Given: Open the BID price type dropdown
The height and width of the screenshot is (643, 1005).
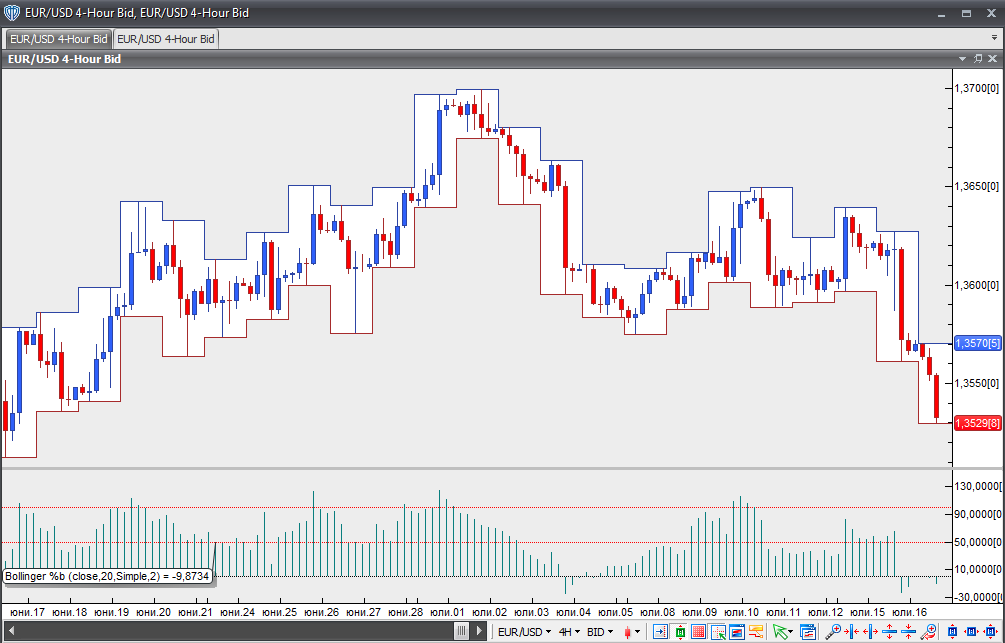Looking at the screenshot, I should point(599,632).
